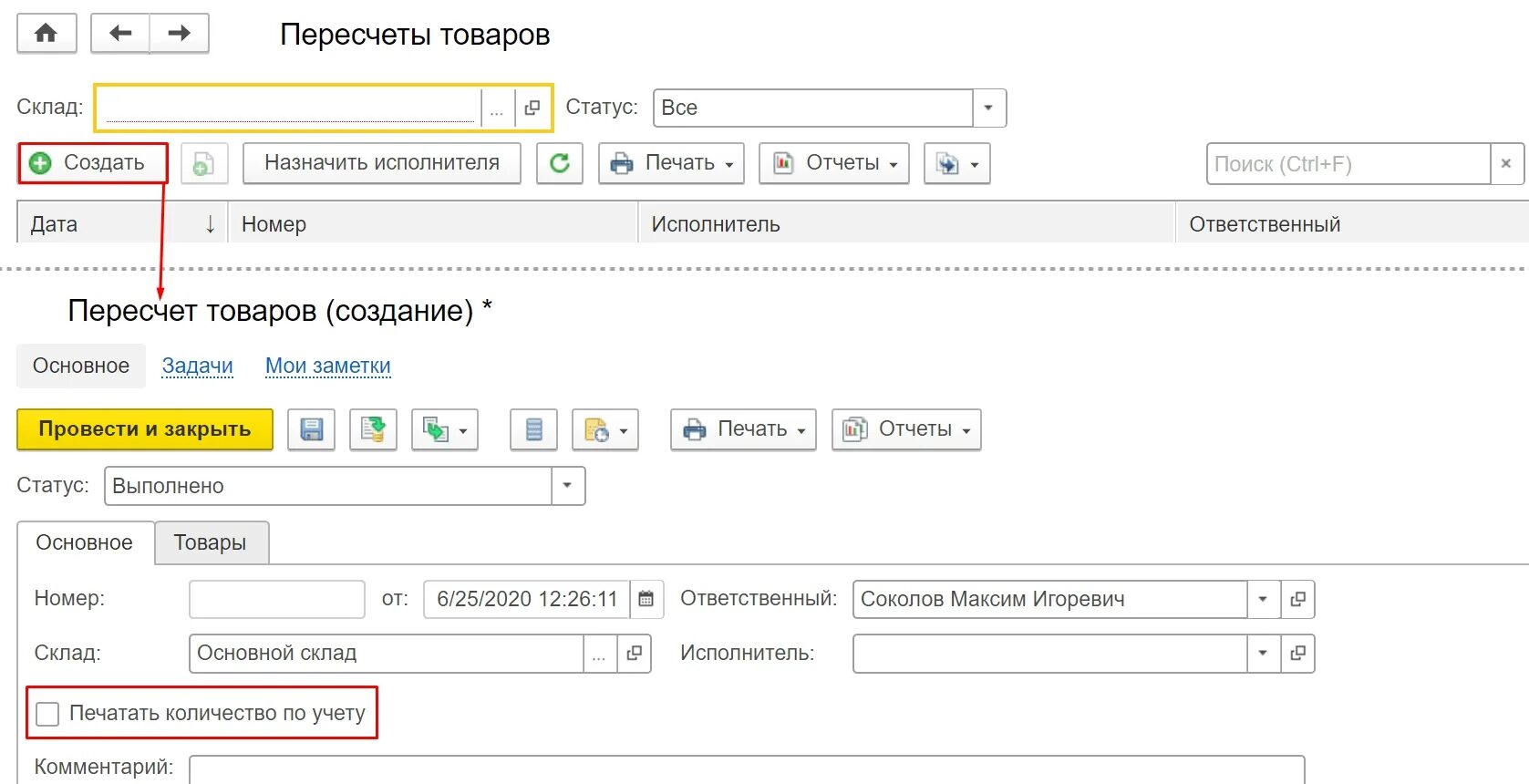The width and height of the screenshot is (1529, 784).
Task: Open document structure list icon
Action: click(534, 429)
